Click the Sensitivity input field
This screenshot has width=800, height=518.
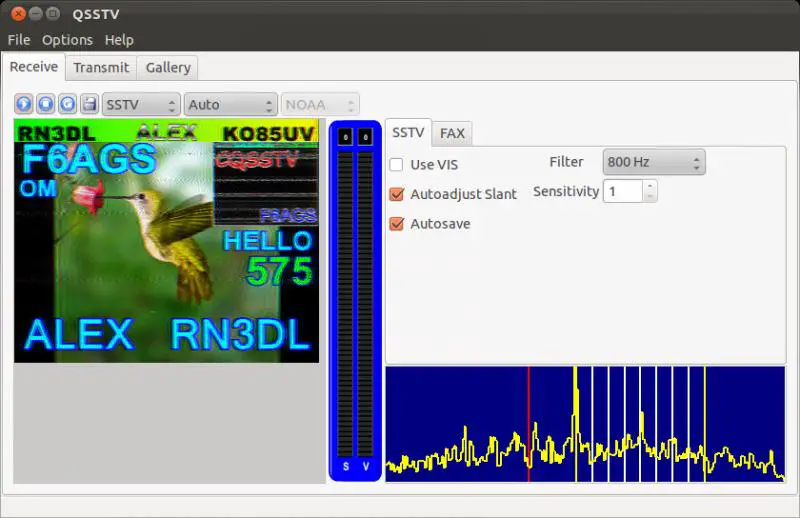coord(623,191)
